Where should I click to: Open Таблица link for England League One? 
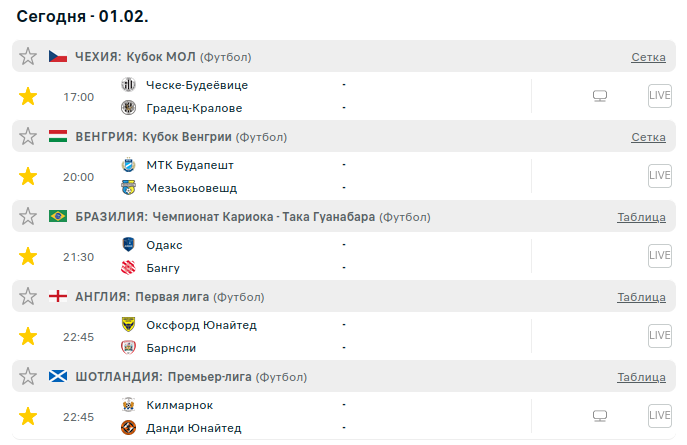tap(641, 297)
